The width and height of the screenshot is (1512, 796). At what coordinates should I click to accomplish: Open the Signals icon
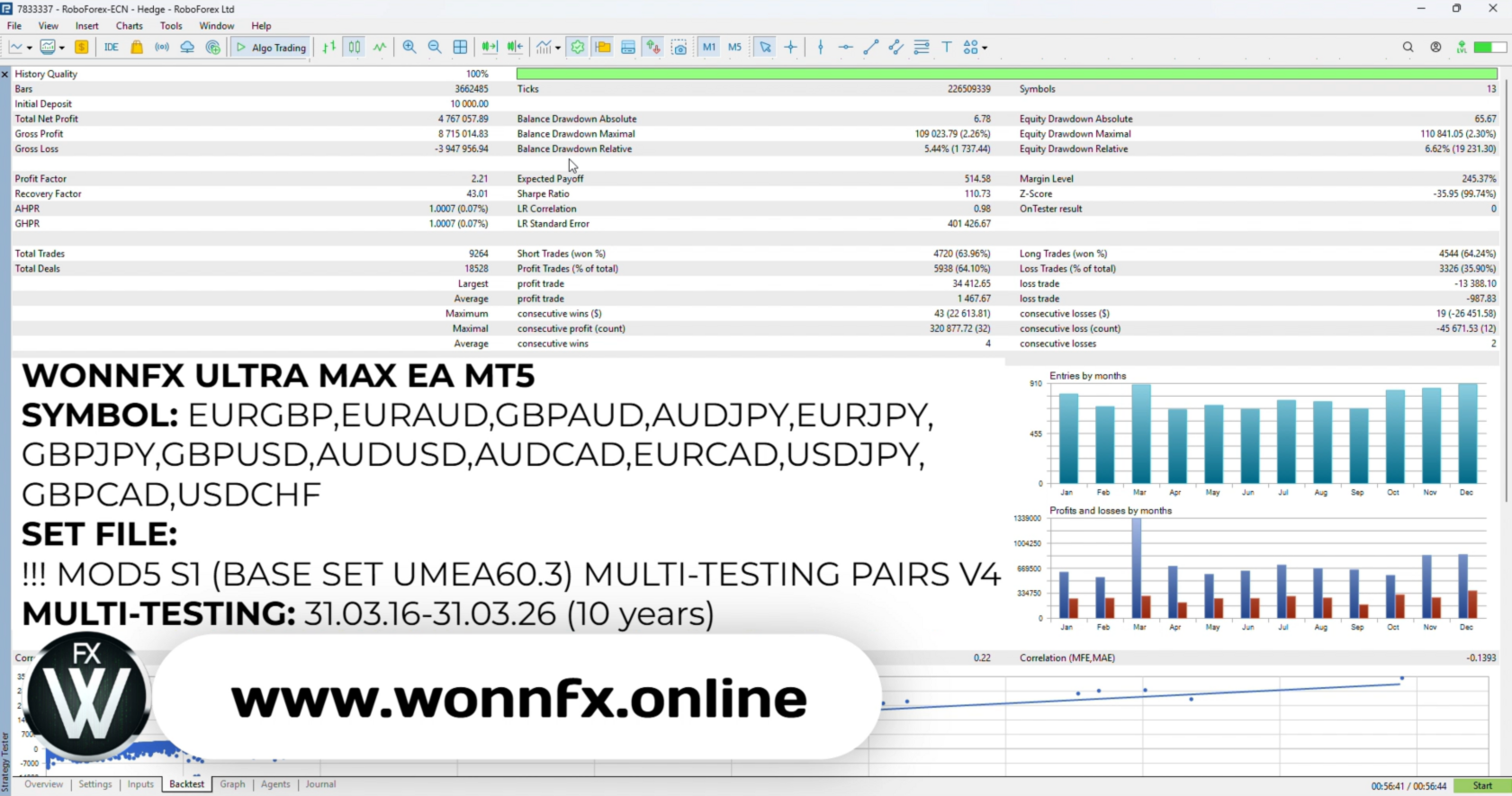162,48
